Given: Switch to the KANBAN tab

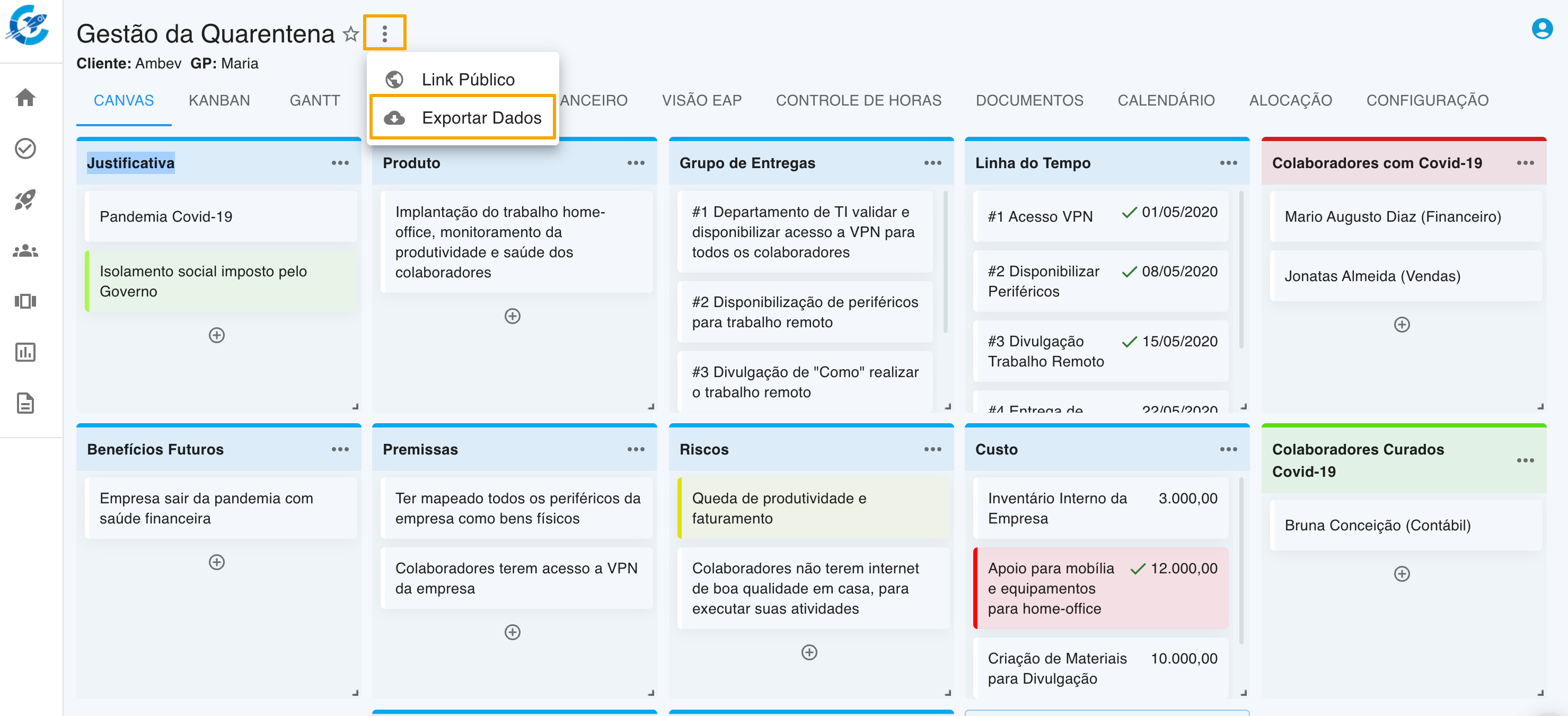Looking at the screenshot, I should [x=219, y=100].
